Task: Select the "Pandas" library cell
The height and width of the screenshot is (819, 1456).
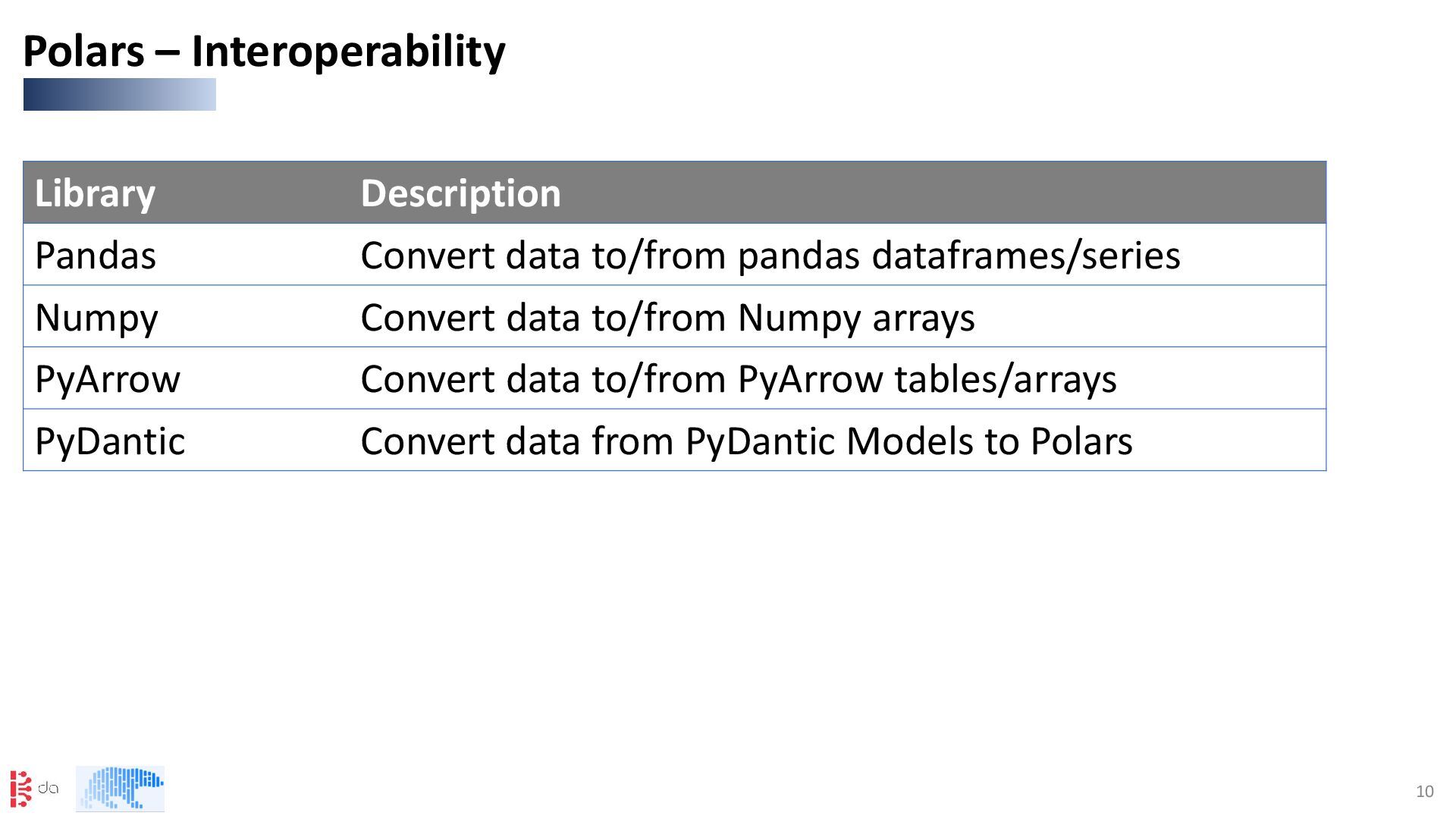Action: [x=96, y=256]
